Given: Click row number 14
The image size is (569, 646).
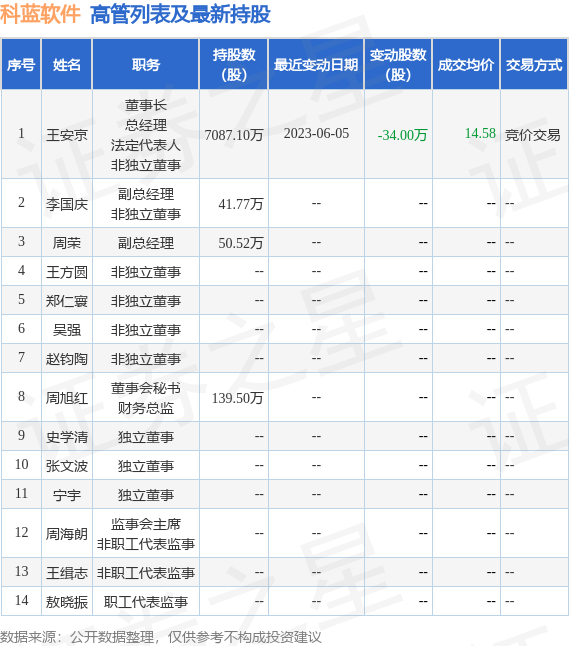Looking at the screenshot, I should pos(21,600).
